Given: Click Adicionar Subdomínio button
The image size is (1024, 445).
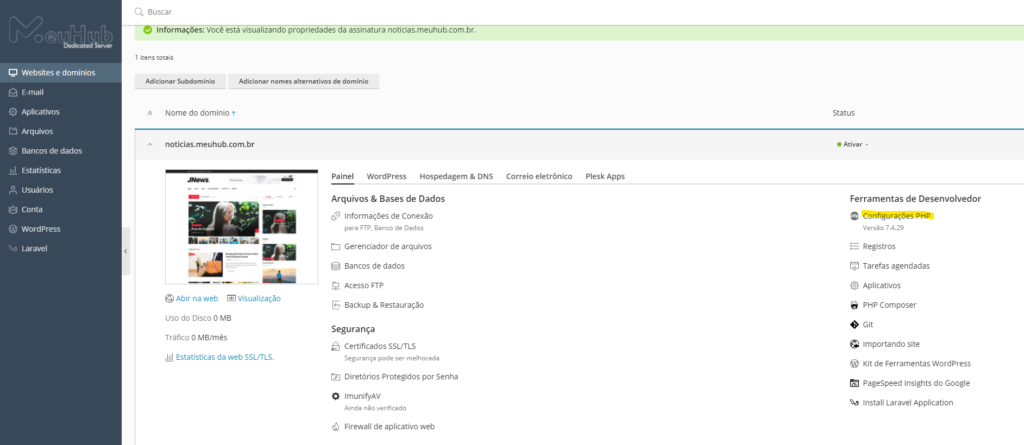Looking at the screenshot, I should (180, 82).
